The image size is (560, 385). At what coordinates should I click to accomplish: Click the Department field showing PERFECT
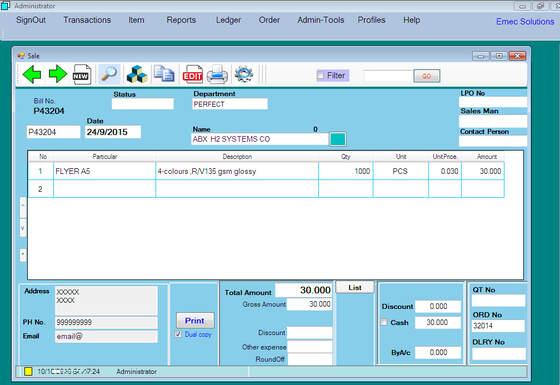click(230, 104)
